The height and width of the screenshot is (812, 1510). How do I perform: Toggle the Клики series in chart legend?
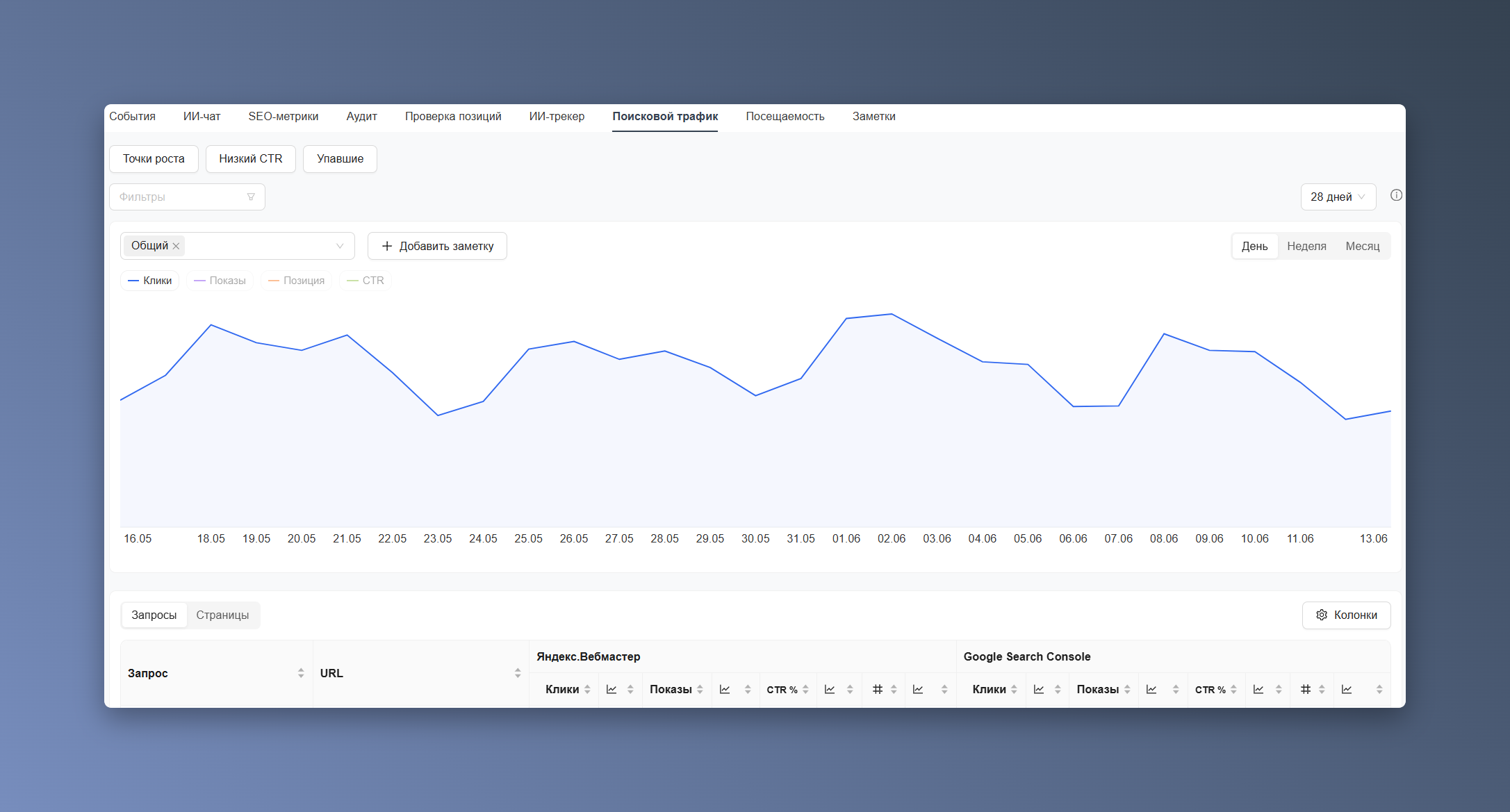[150, 281]
